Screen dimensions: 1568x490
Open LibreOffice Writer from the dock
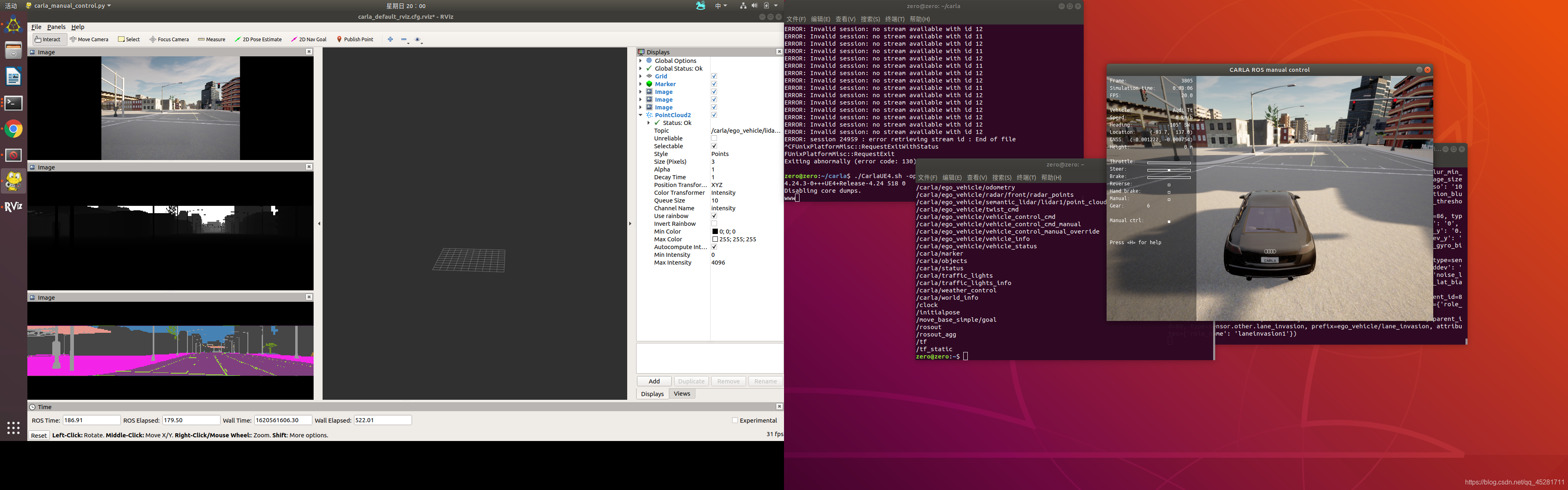pos(13,77)
